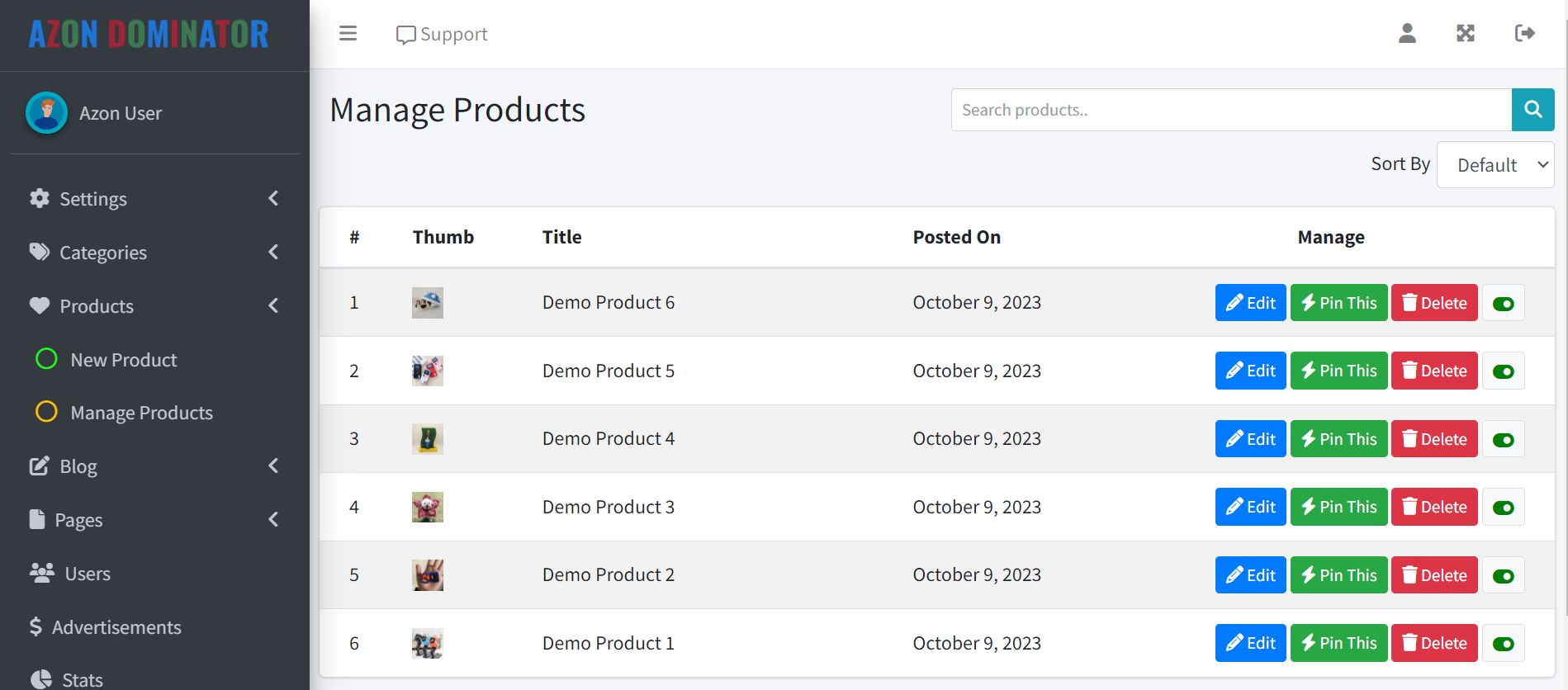Click the hamburger menu icon

tap(348, 34)
